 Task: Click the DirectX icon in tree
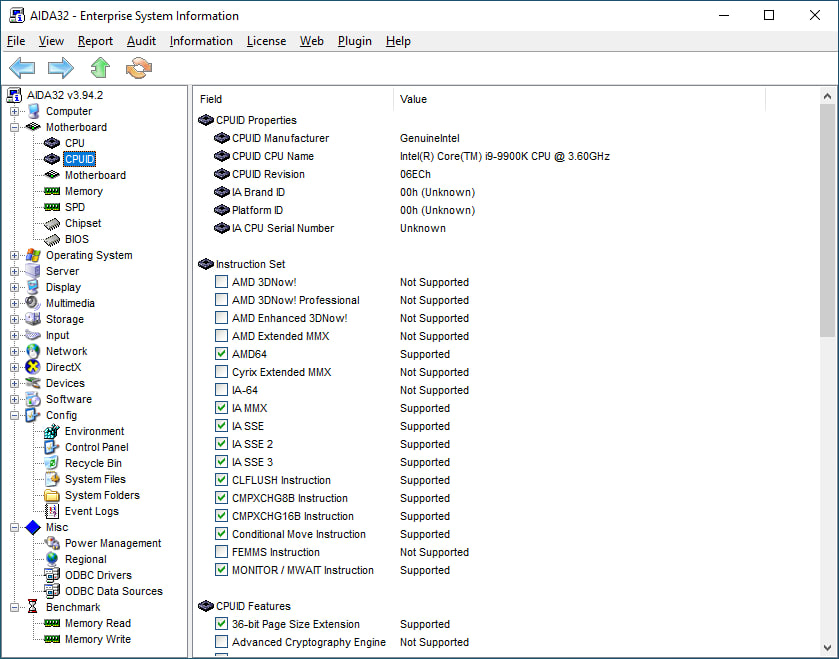coord(33,367)
